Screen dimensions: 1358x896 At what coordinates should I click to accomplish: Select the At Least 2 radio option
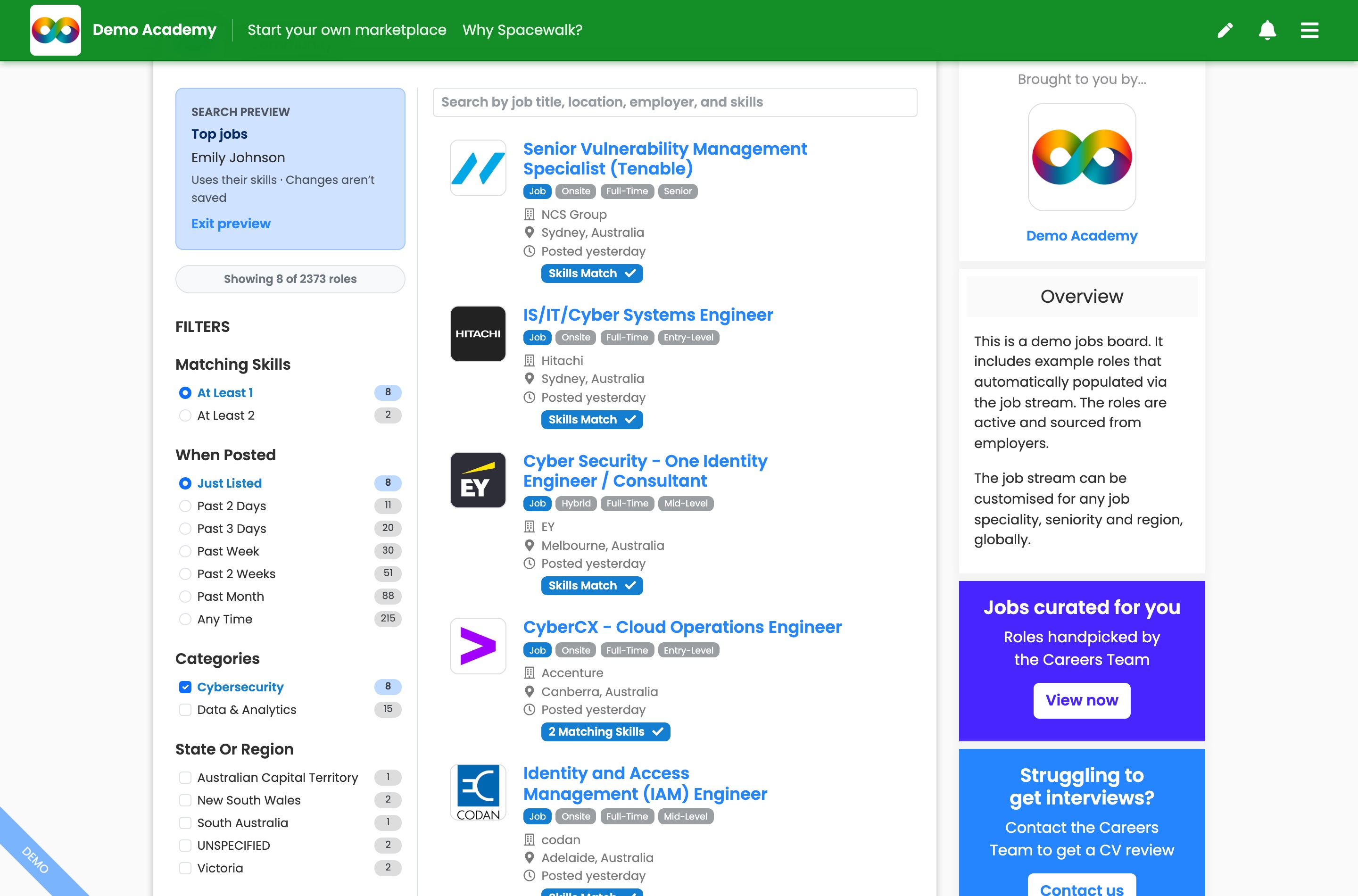point(185,415)
